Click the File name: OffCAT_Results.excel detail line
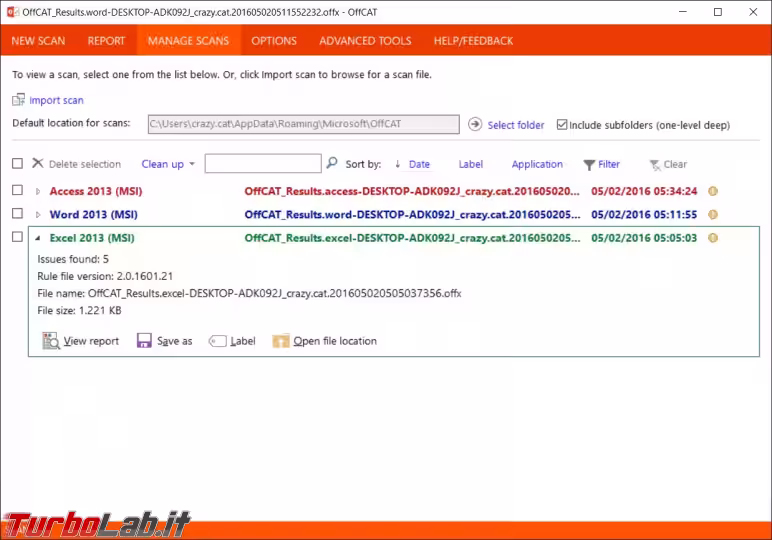The height and width of the screenshot is (540, 772). point(249,293)
